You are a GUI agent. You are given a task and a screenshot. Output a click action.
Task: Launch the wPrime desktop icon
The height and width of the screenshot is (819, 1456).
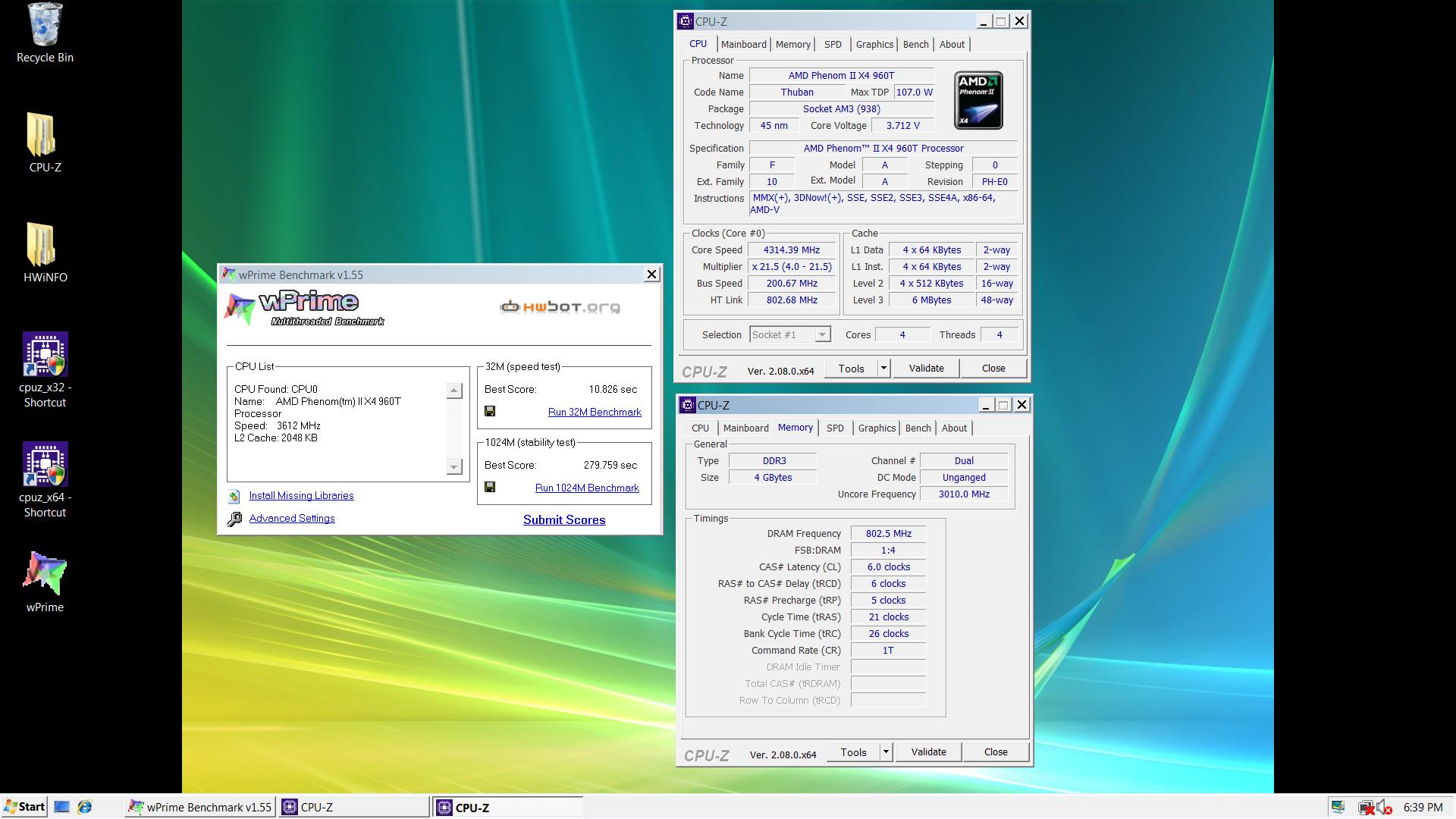click(x=45, y=573)
